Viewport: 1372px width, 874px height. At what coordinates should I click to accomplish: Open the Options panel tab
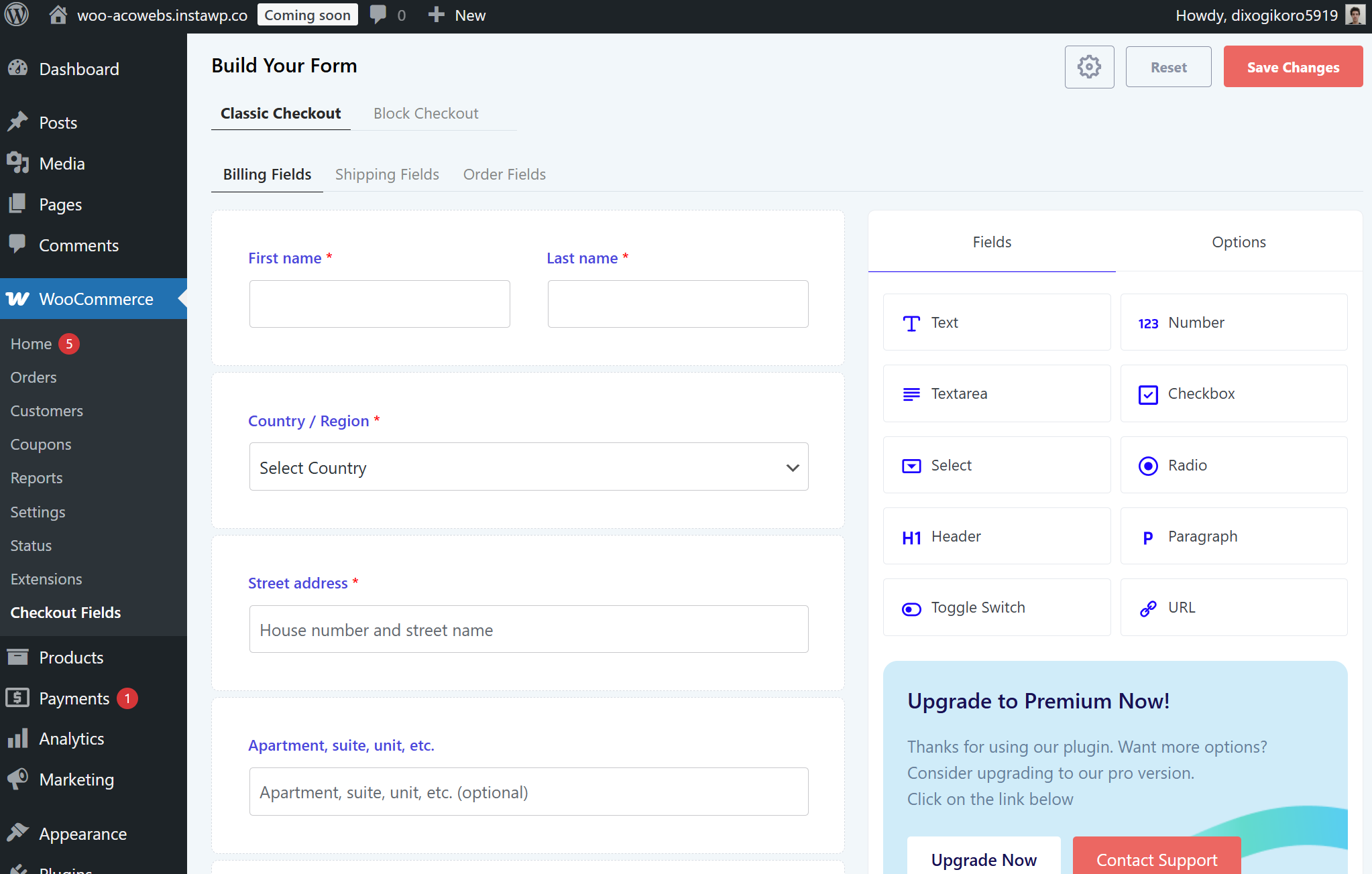[1238, 242]
